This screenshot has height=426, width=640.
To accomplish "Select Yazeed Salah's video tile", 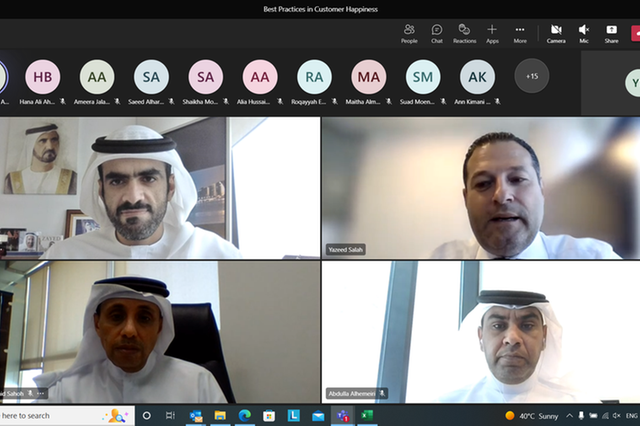I will (481, 188).
